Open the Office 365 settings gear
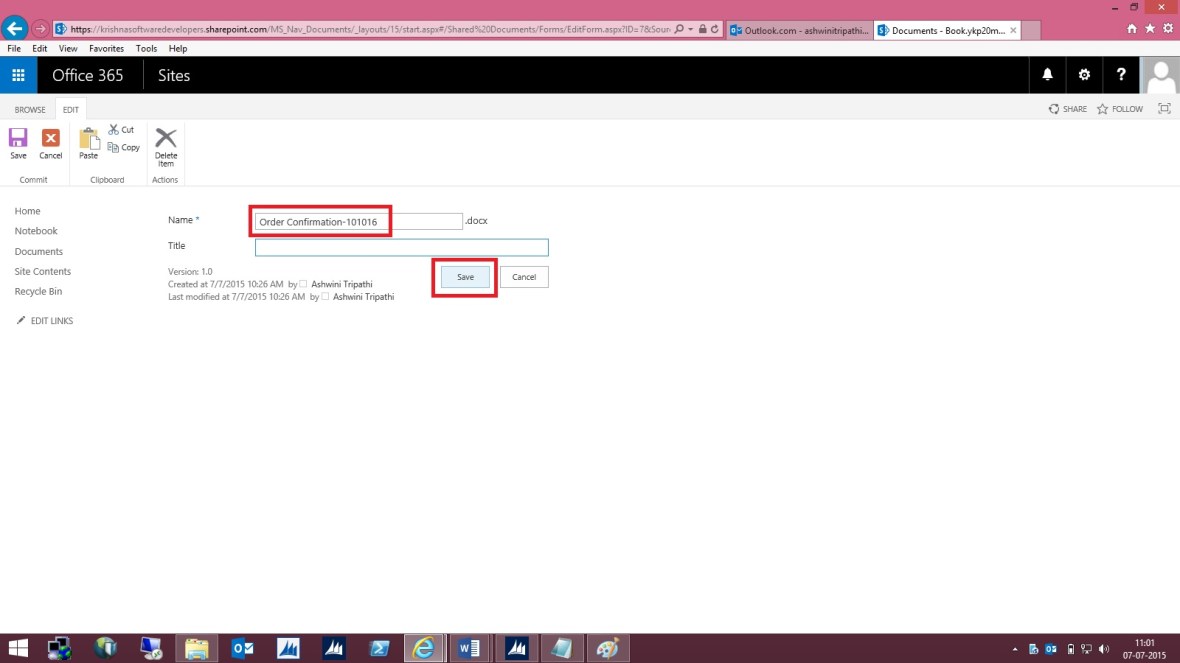The image size is (1180, 663). coord(1084,75)
